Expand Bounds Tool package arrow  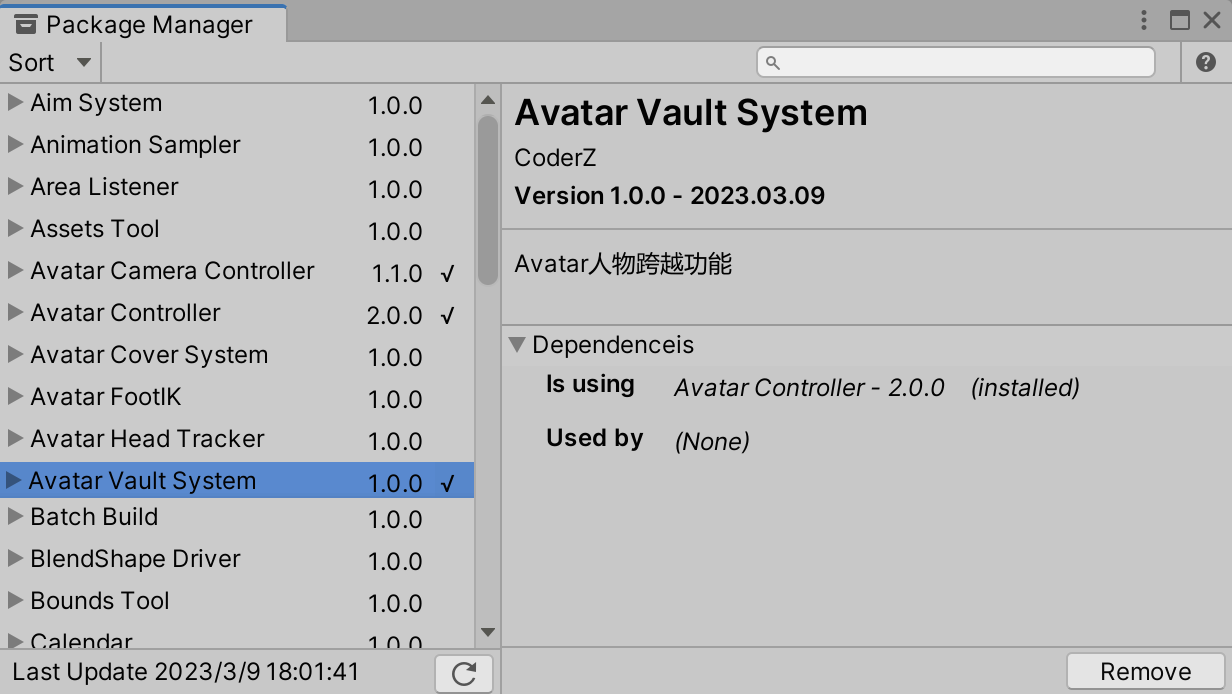tap(15, 600)
